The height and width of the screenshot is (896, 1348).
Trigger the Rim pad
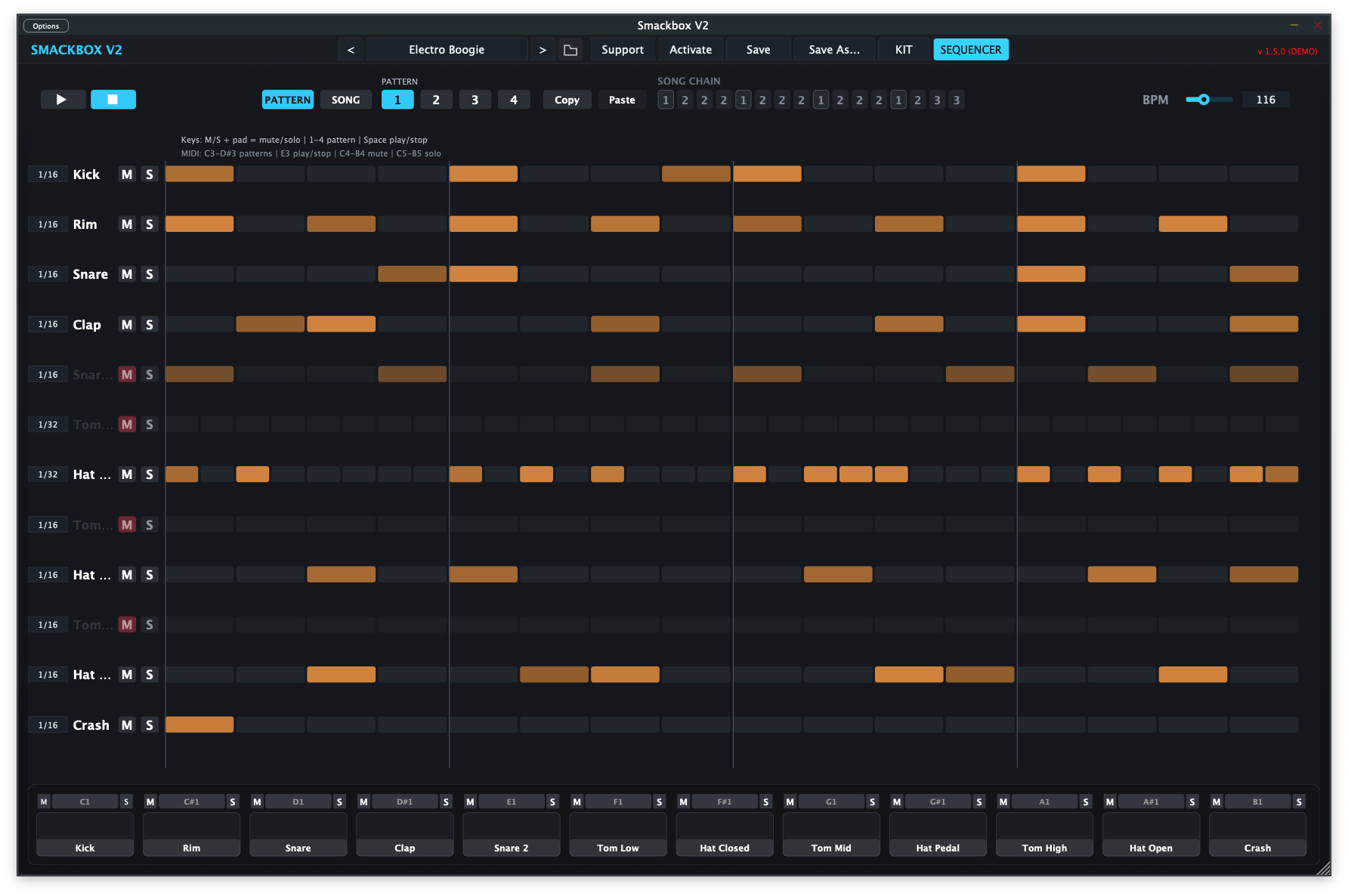[192, 834]
